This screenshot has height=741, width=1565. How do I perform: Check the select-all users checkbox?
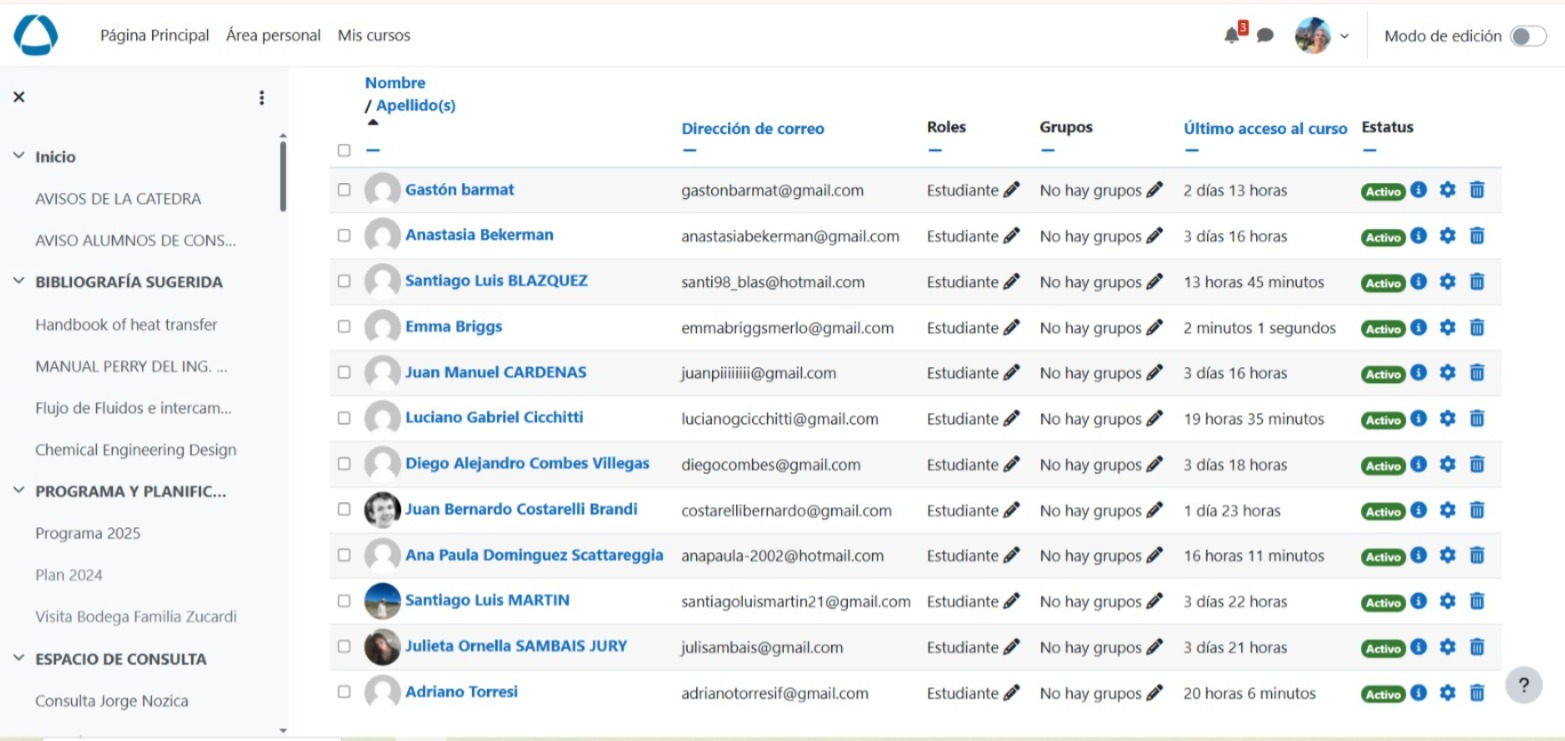click(x=344, y=151)
